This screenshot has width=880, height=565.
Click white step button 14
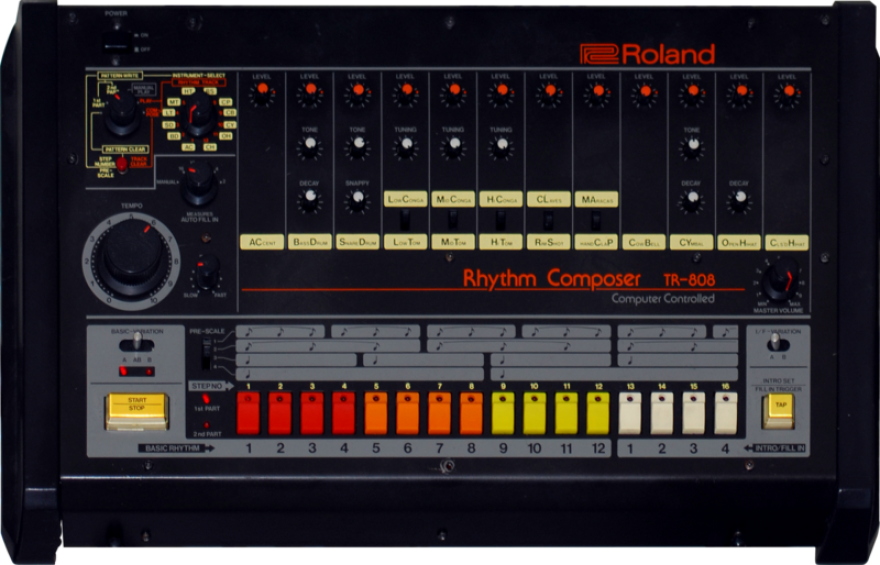[x=662, y=414]
